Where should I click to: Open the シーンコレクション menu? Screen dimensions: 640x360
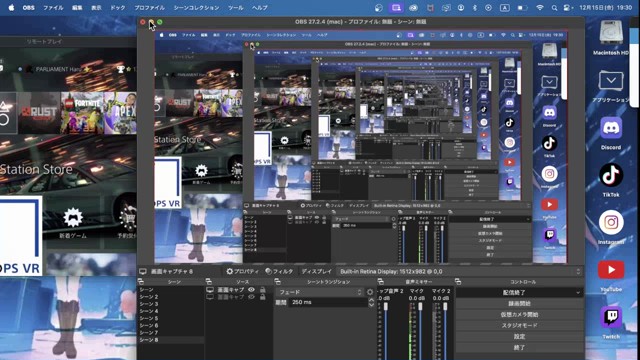click(x=196, y=8)
